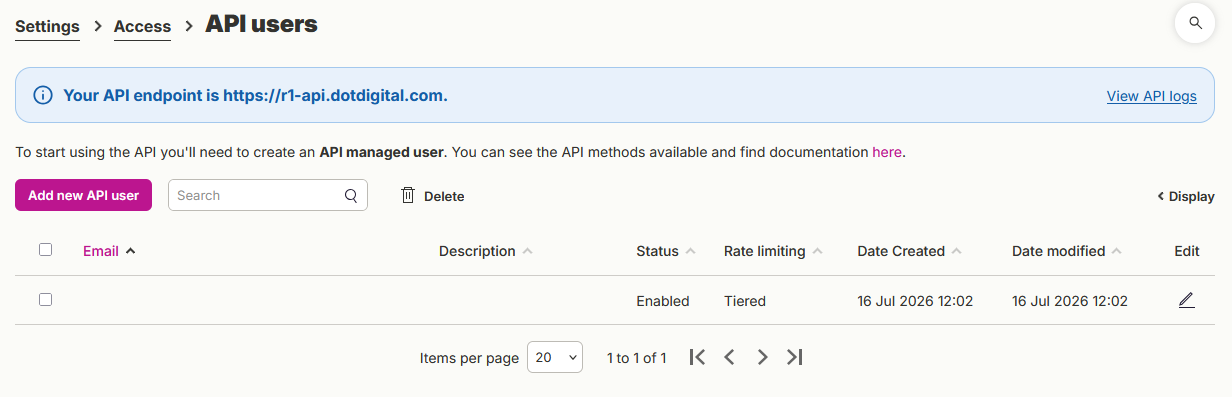Click the trash can Delete icon
The image size is (1232, 397).
408,195
